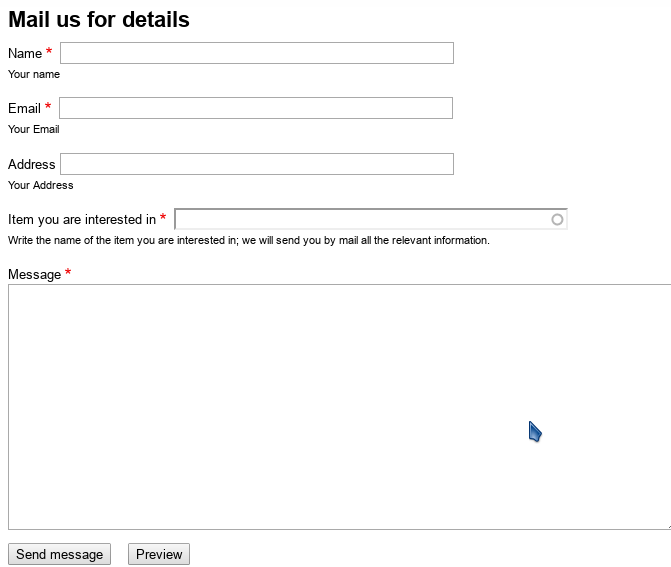Click the 'Your Email' description text
The height and width of the screenshot is (567, 671).
33,129
